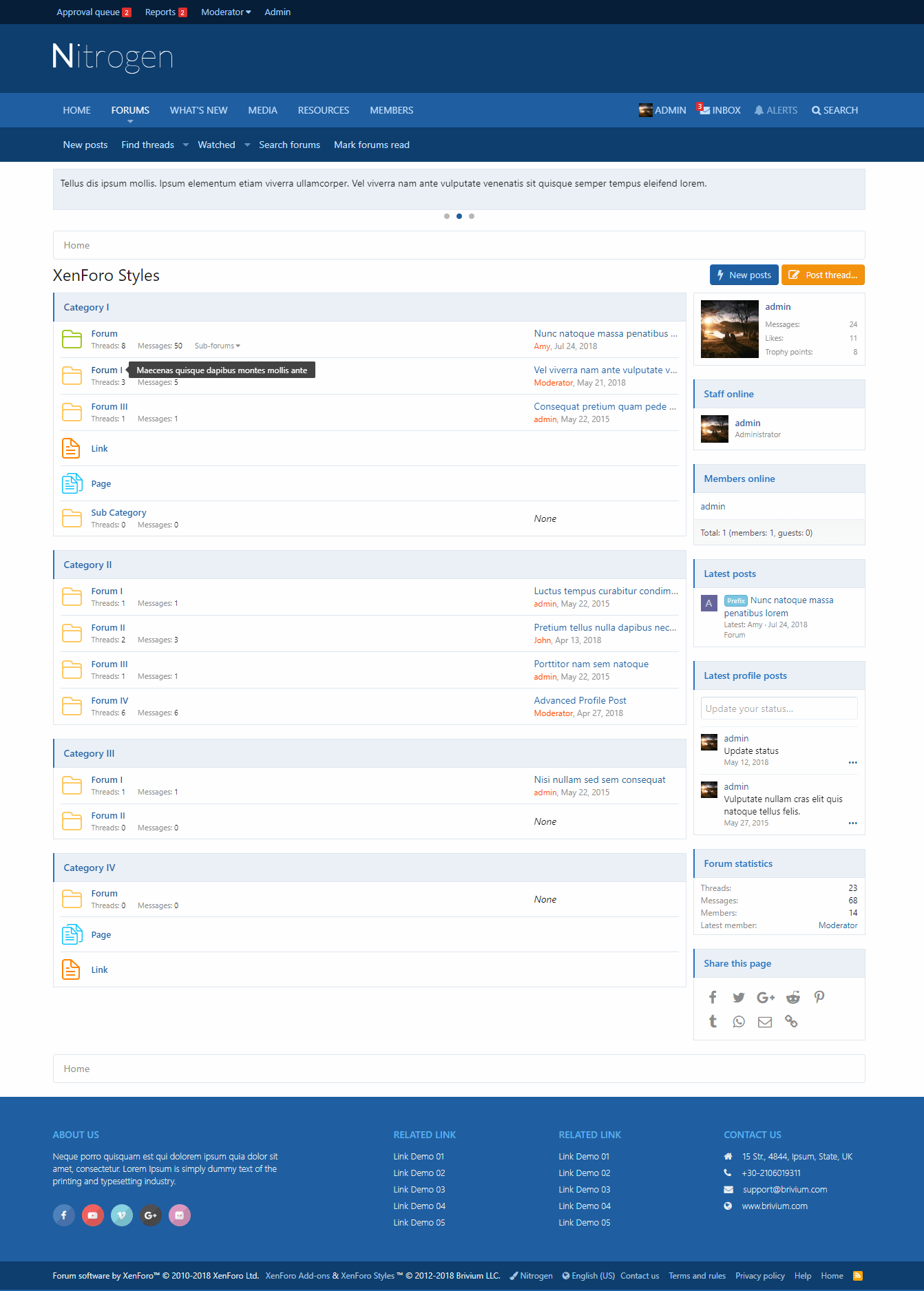Open the Find threads dropdown arrow
The width and height of the screenshot is (924, 1291).
pos(186,145)
